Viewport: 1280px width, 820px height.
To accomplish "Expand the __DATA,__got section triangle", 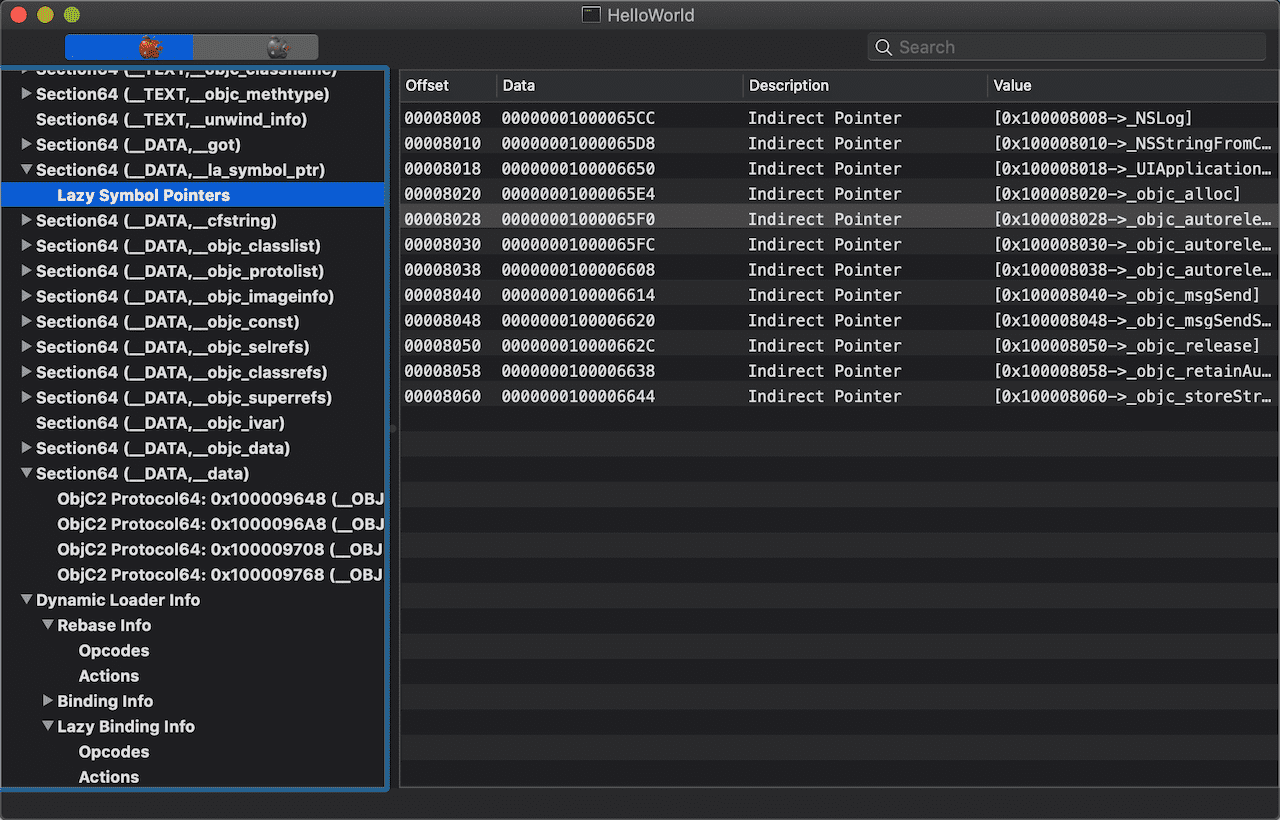I will (x=26, y=145).
